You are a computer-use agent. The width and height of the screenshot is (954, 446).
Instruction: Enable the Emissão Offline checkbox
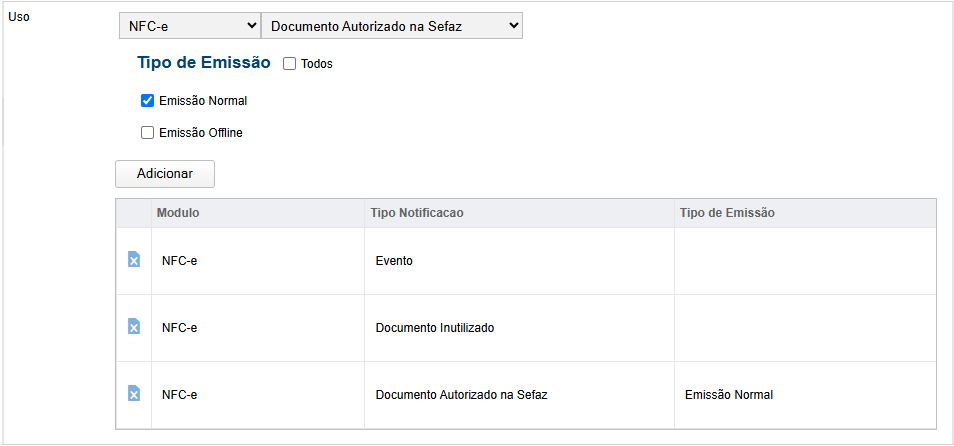coord(148,132)
